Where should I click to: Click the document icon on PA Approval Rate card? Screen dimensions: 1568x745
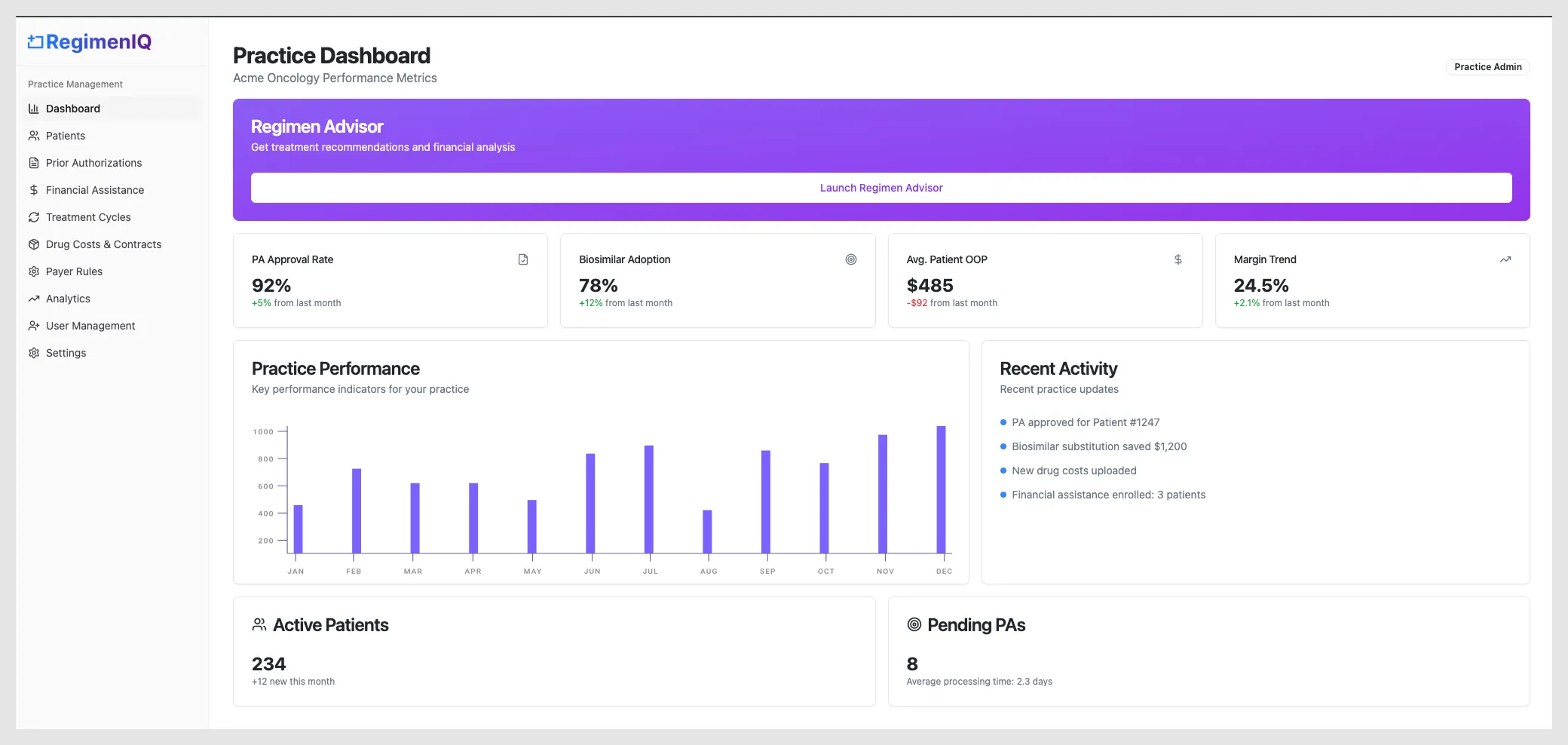(523, 259)
